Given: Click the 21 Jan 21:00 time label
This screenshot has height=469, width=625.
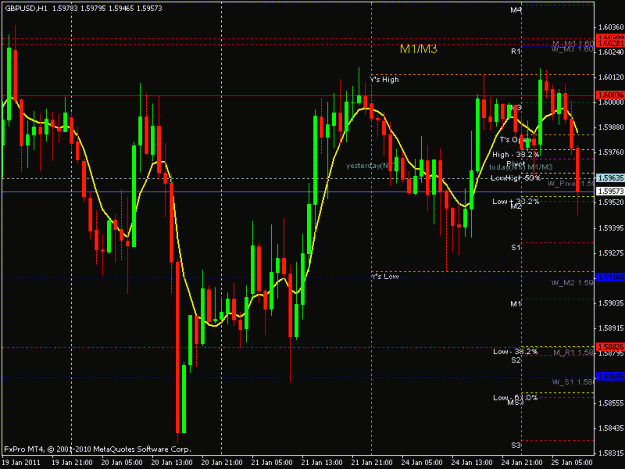Looking at the screenshot, I should pos(371,463).
